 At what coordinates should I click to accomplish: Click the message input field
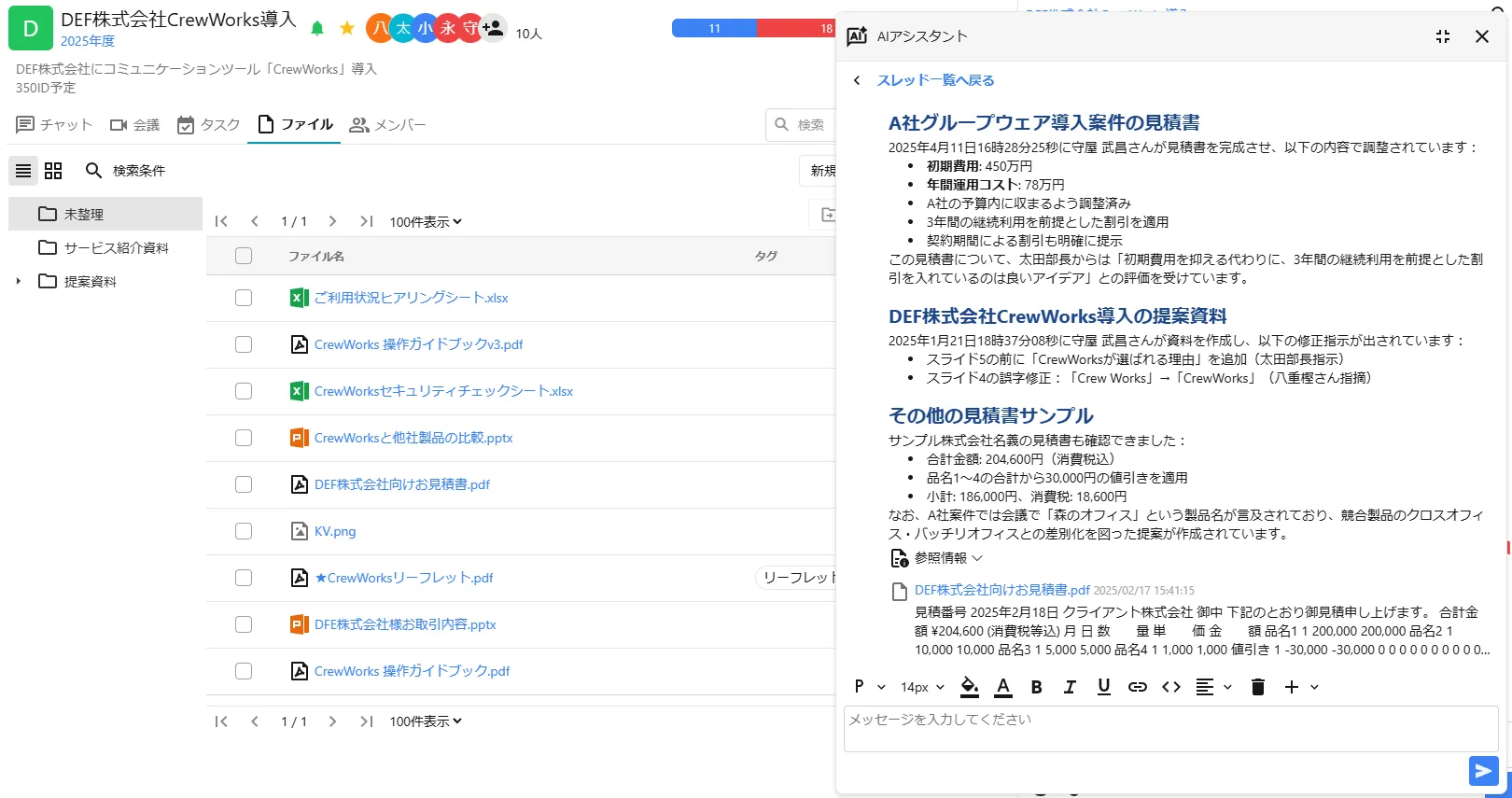coord(1170,729)
